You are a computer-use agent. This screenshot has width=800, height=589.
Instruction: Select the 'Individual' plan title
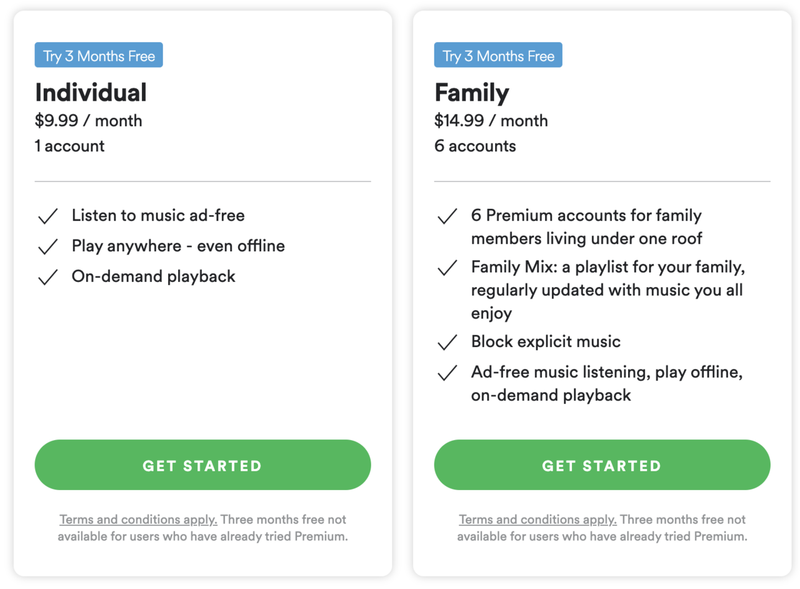coord(91,93)
